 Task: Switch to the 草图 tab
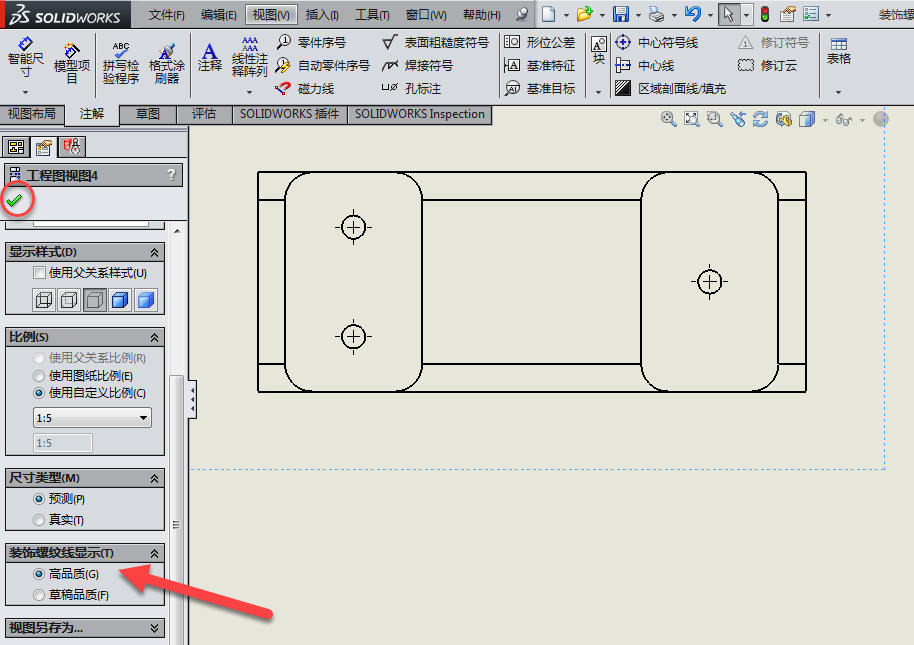tap(148, 114)
